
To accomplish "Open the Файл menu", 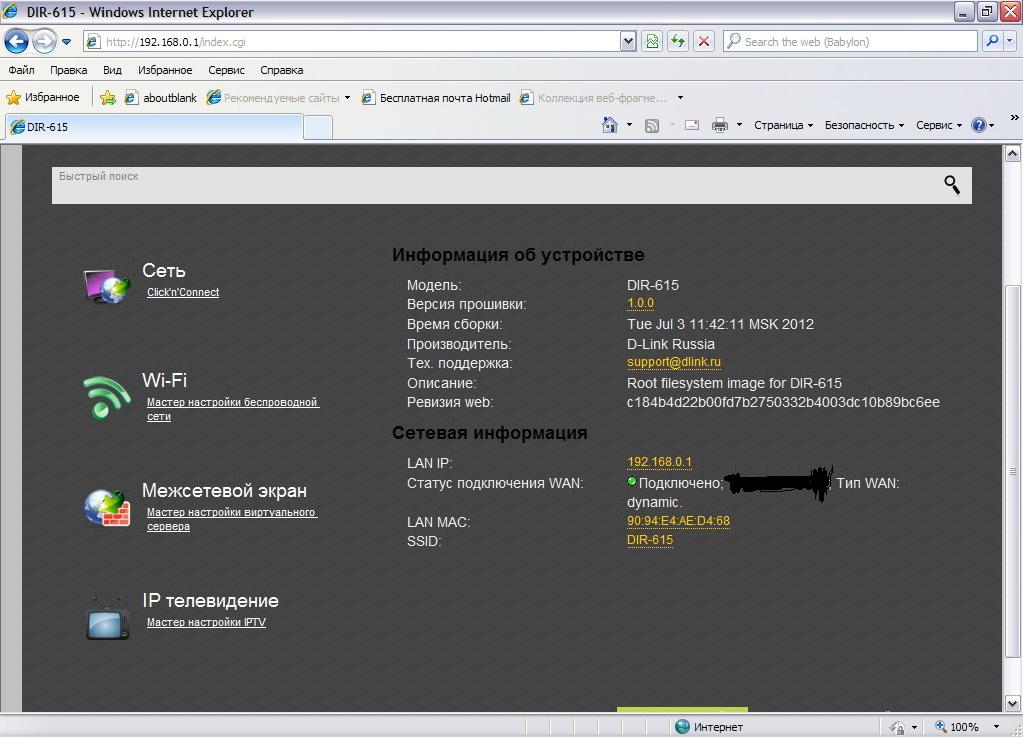I will pos(21,70).
